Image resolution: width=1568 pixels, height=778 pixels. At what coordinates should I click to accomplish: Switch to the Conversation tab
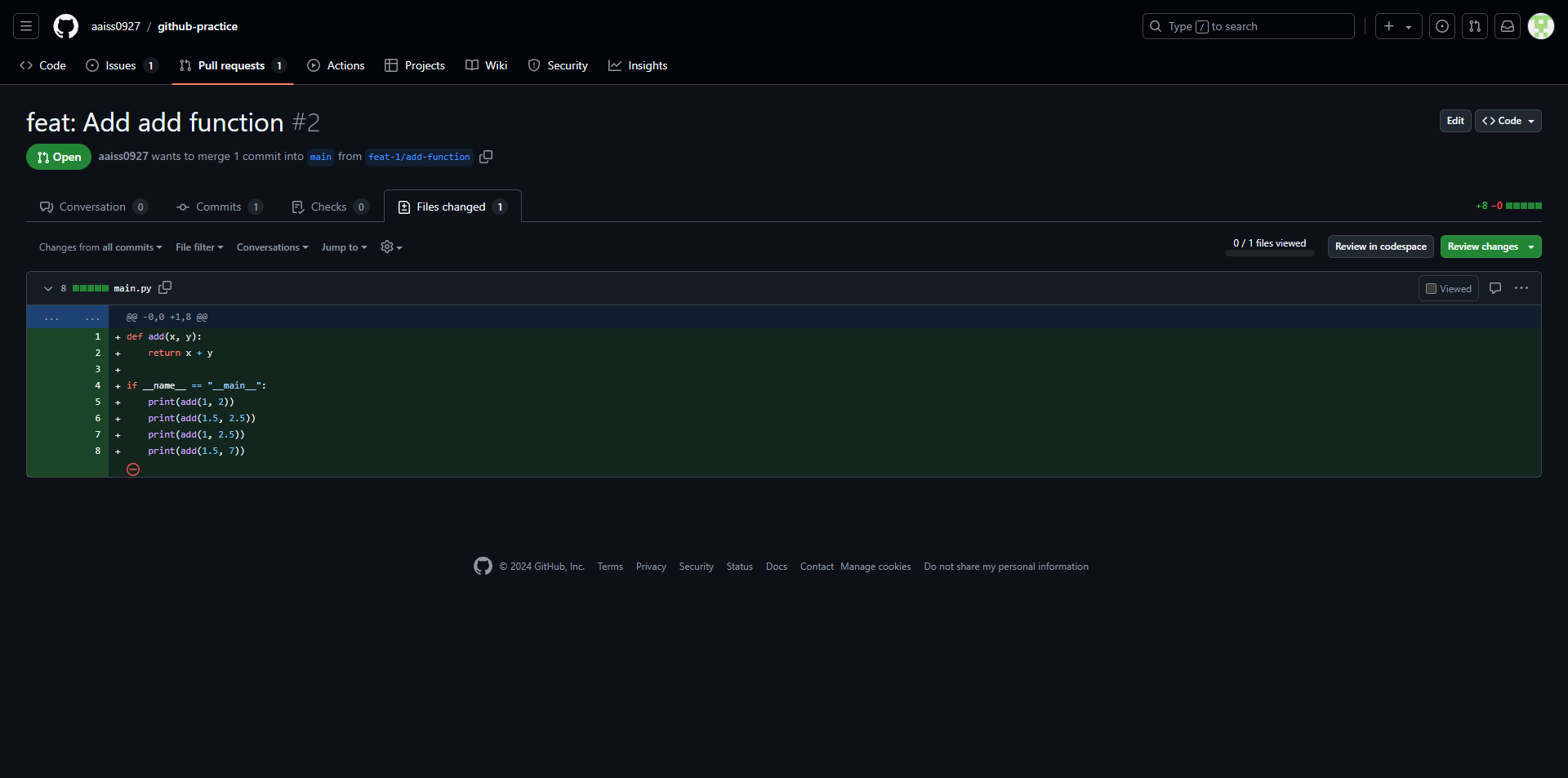93,207
